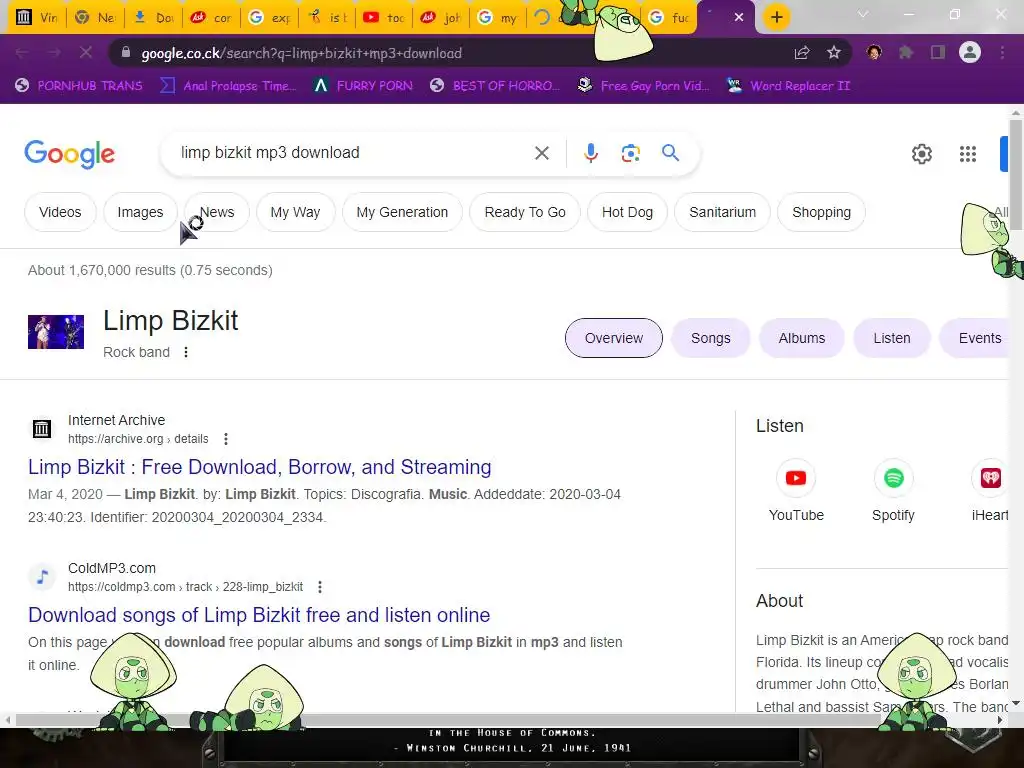Open more options for Internet Archive result
This screenshot has width=1024, height=768.
[x=226, y=439]
